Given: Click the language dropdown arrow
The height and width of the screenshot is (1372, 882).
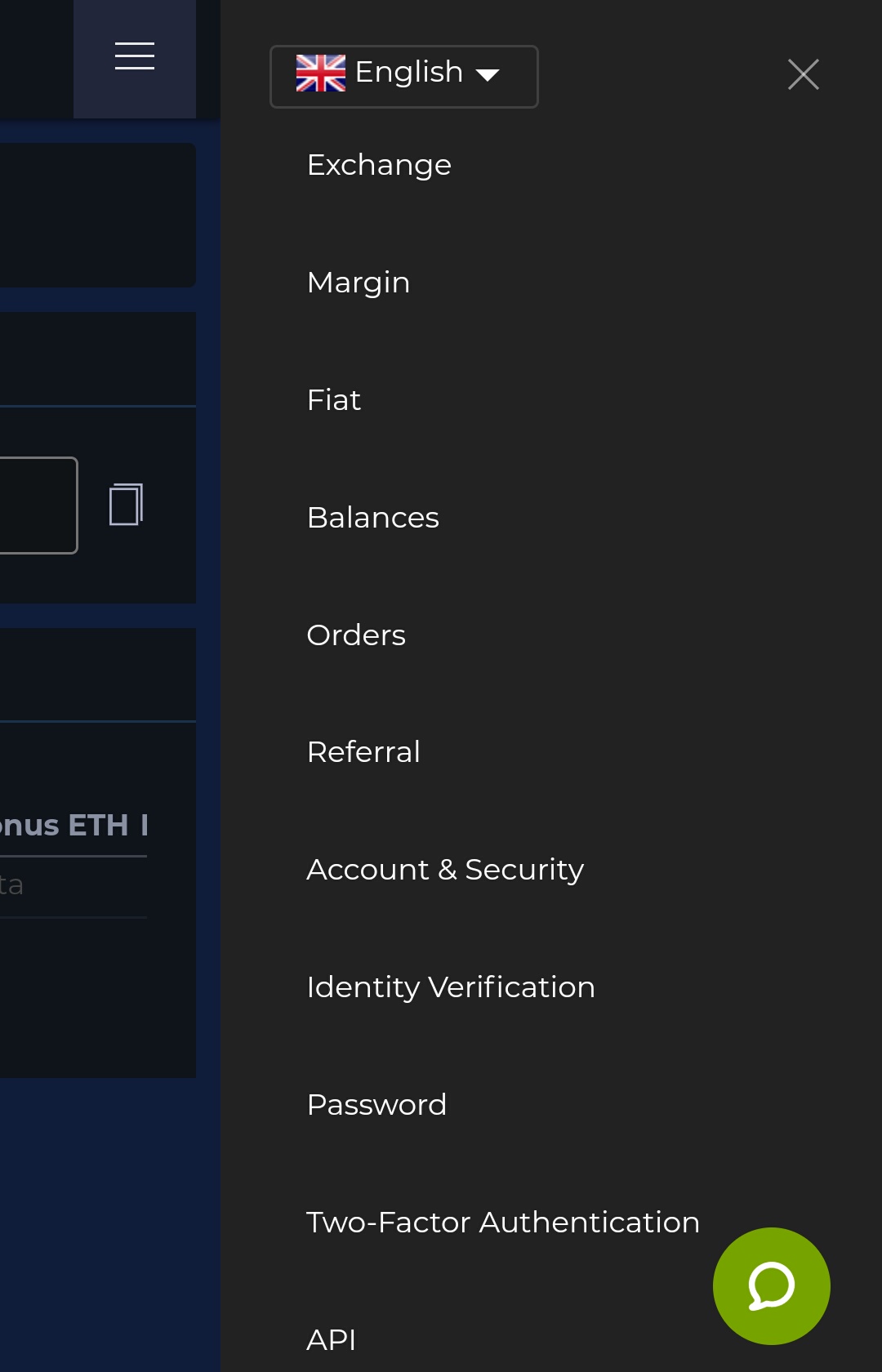Looking at the screenshot, I should [488, 75].
